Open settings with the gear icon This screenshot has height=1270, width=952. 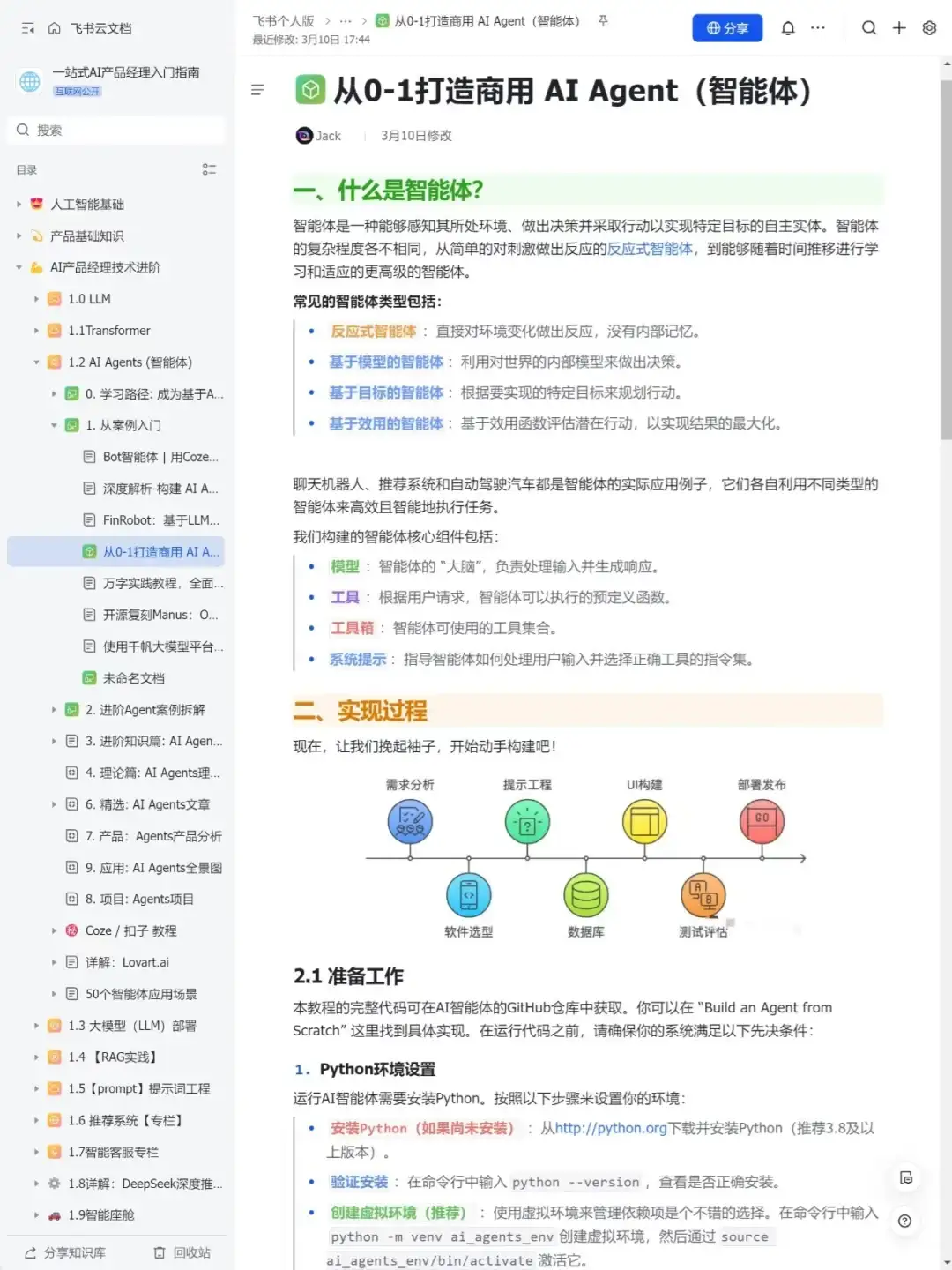point(928,27)
